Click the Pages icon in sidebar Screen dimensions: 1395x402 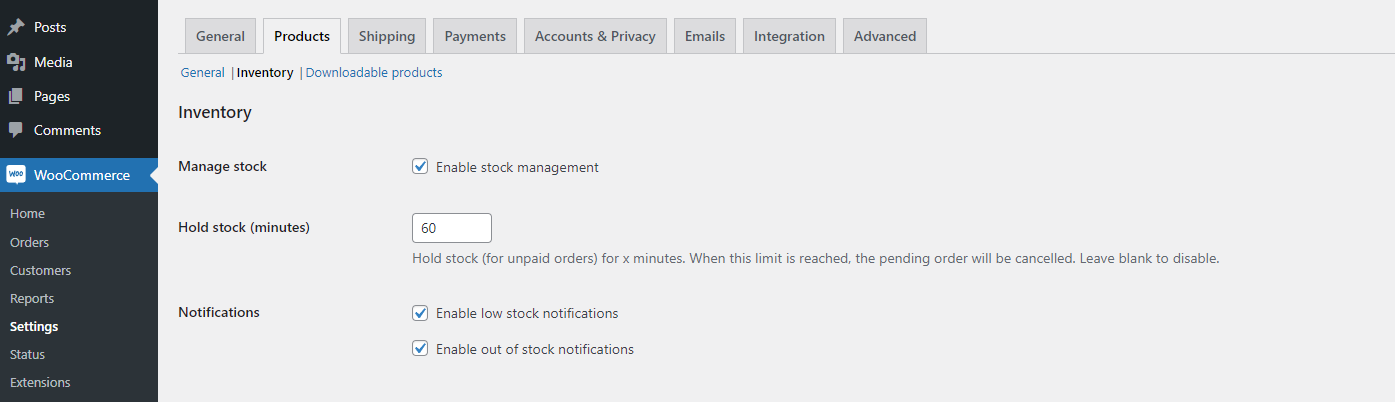16,96
